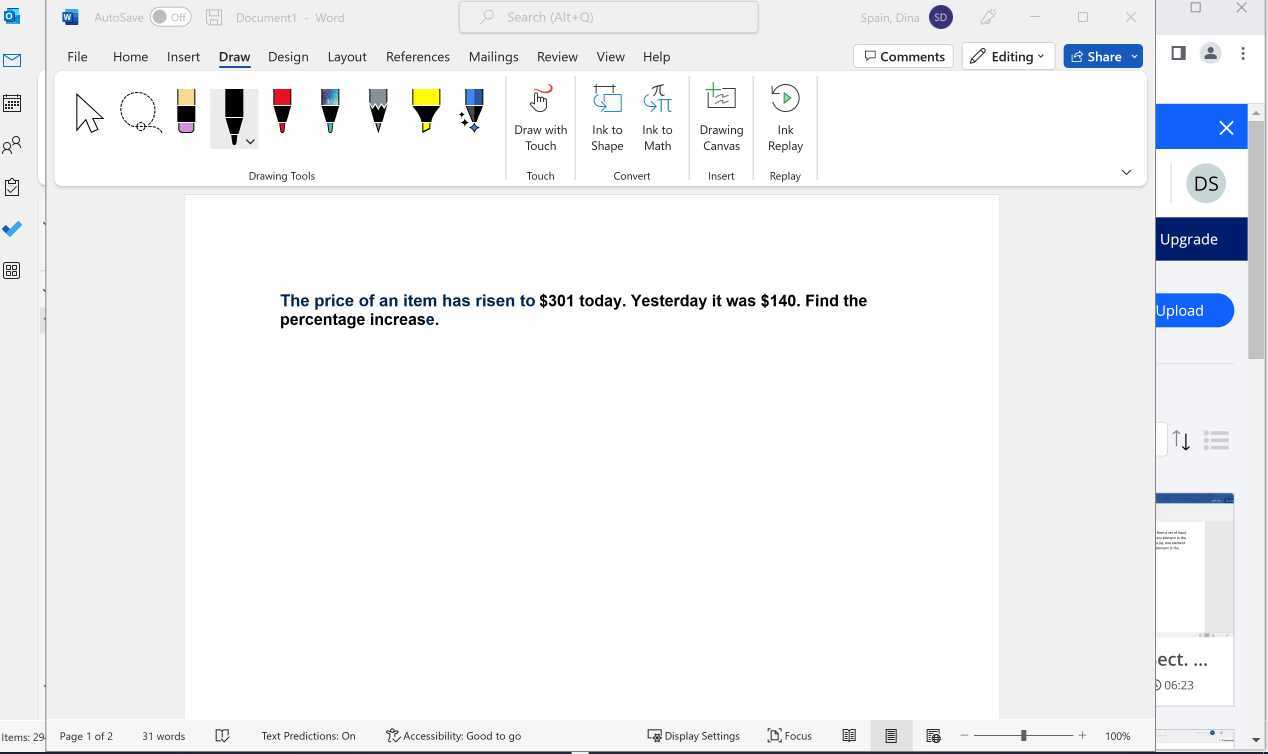Pick the blue Action Pen

[x=472, y=111]
